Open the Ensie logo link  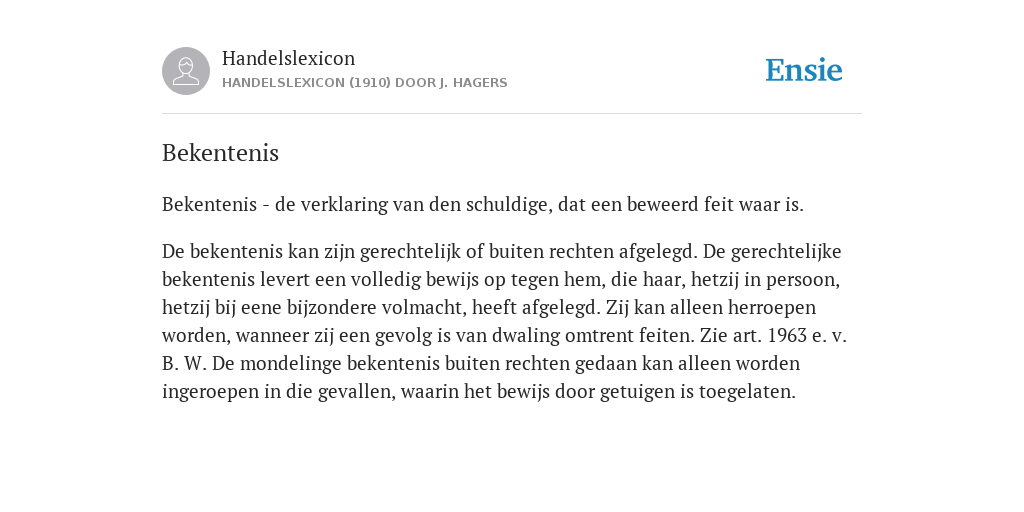804,70
